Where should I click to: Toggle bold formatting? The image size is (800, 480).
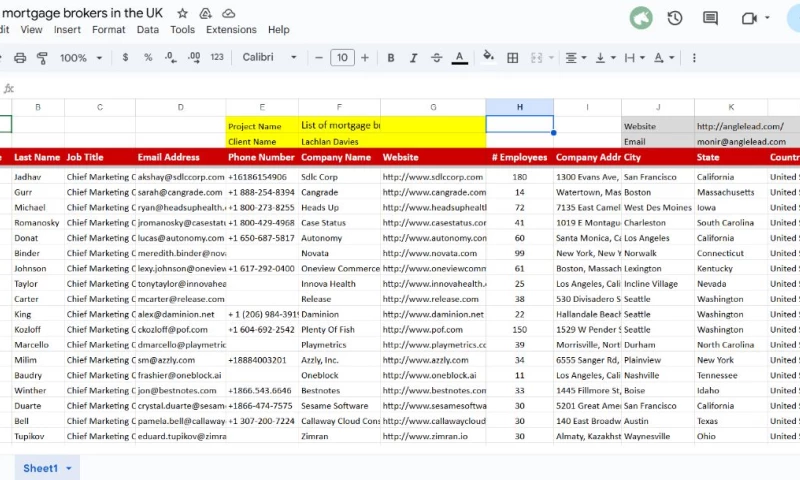tap(390, 58)
